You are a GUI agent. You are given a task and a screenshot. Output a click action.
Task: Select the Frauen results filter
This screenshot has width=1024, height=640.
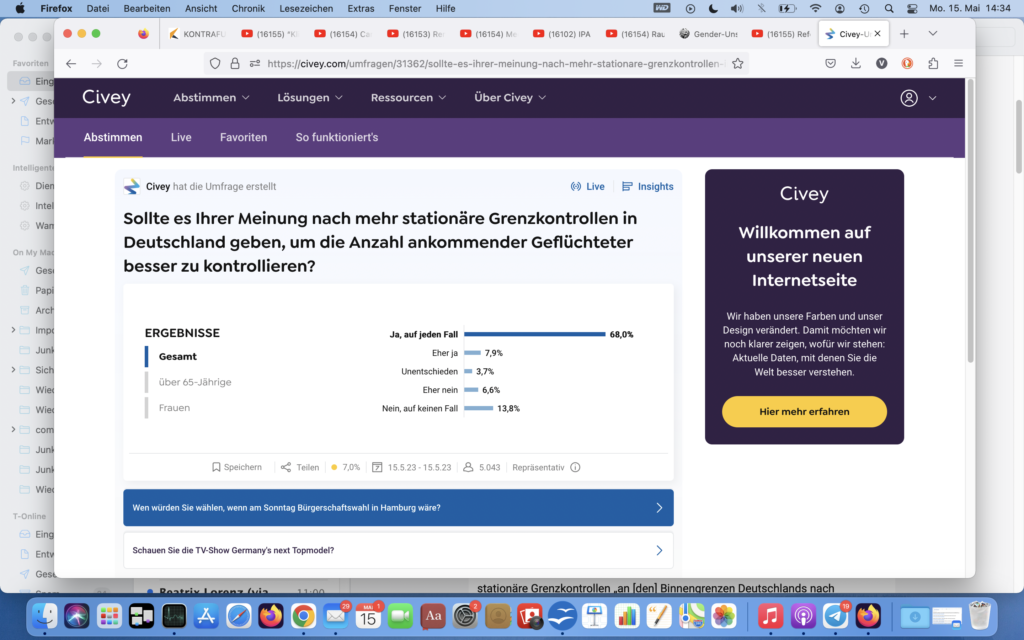pos(174,408)
